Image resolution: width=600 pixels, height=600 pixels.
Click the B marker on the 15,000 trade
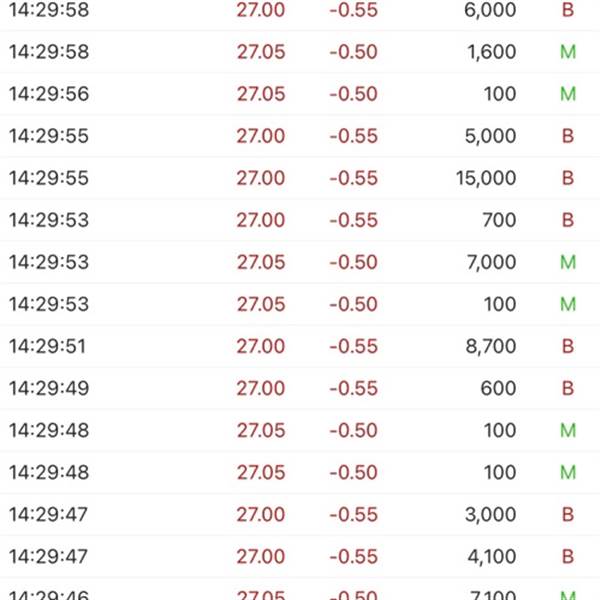tap(568, 178)
